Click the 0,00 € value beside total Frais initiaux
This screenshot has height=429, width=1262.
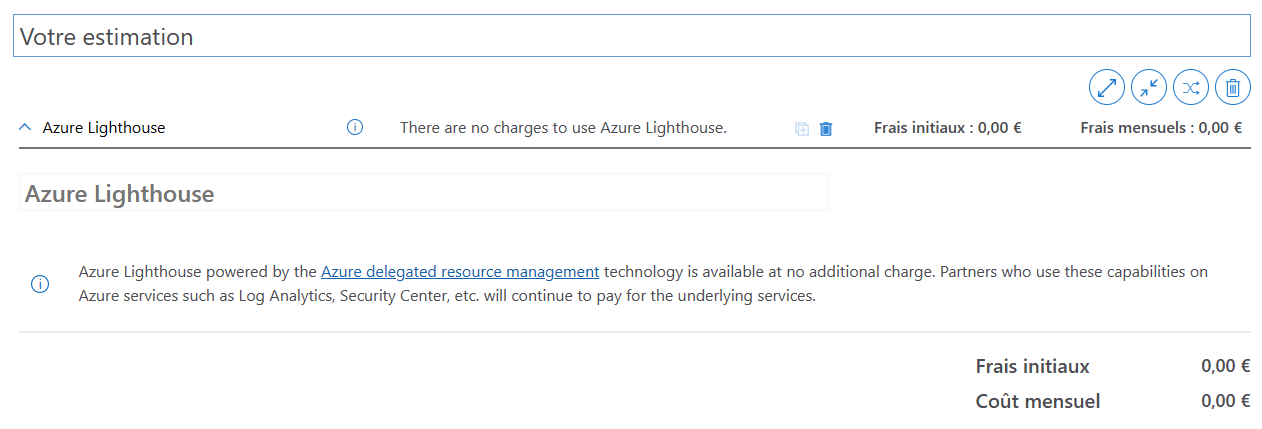click(1226, 366)
